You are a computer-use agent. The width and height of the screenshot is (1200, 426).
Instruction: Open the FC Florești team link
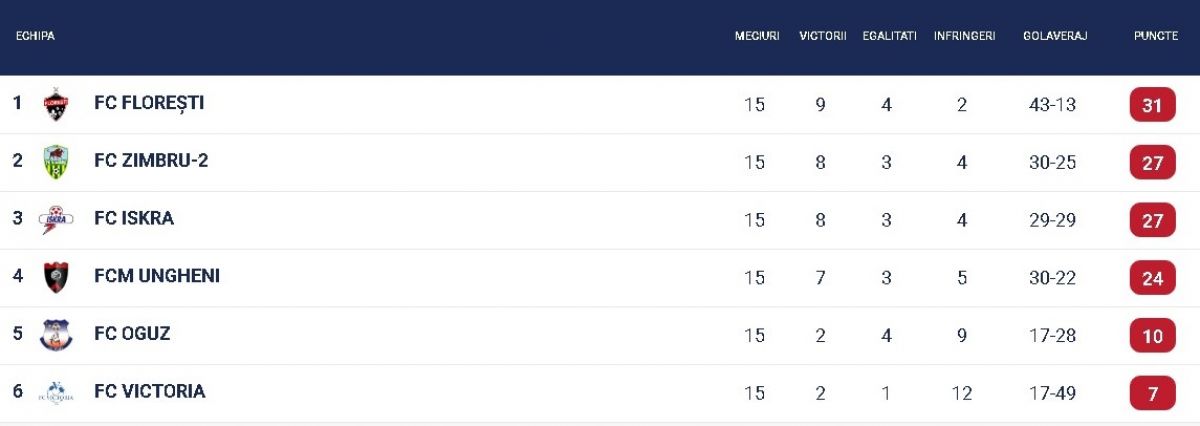[149, 103]
